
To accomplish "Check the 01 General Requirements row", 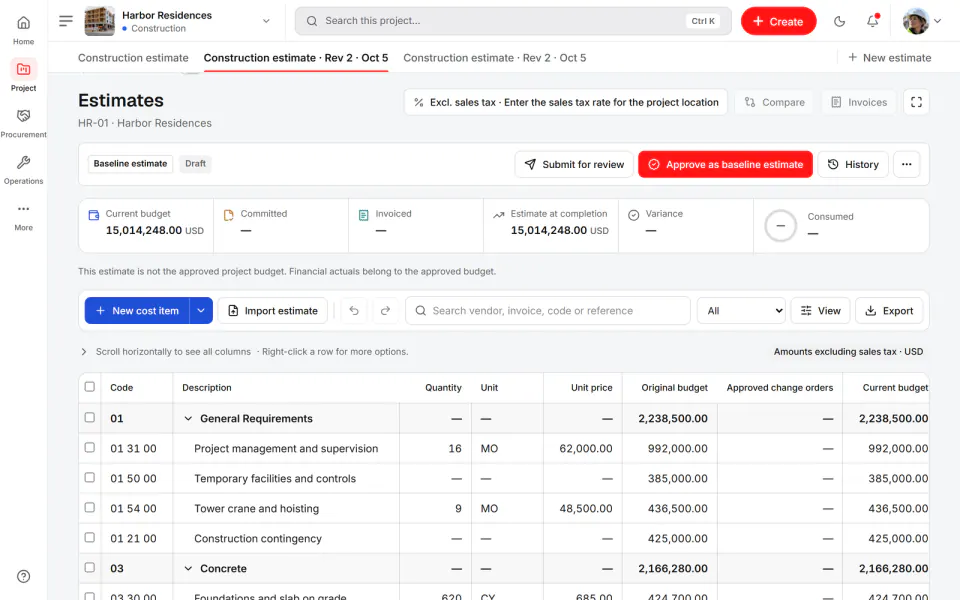I will pos(89,417).
